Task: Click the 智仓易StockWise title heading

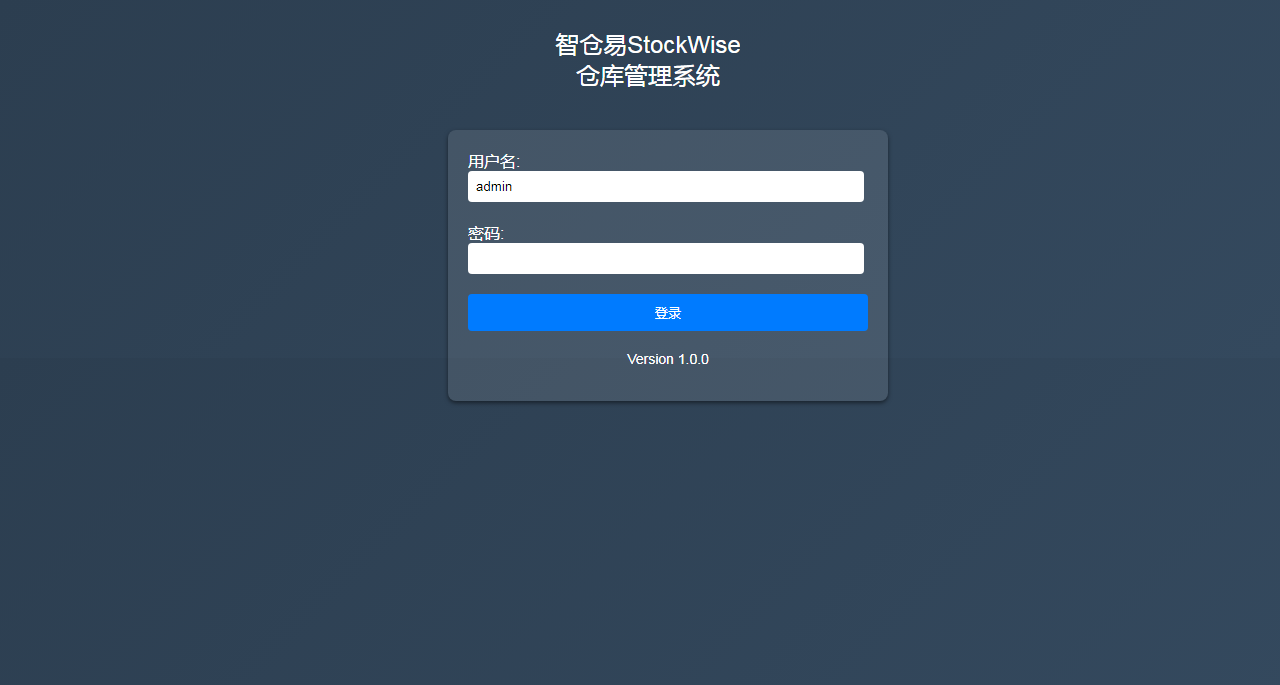Action: click(648, 45)
